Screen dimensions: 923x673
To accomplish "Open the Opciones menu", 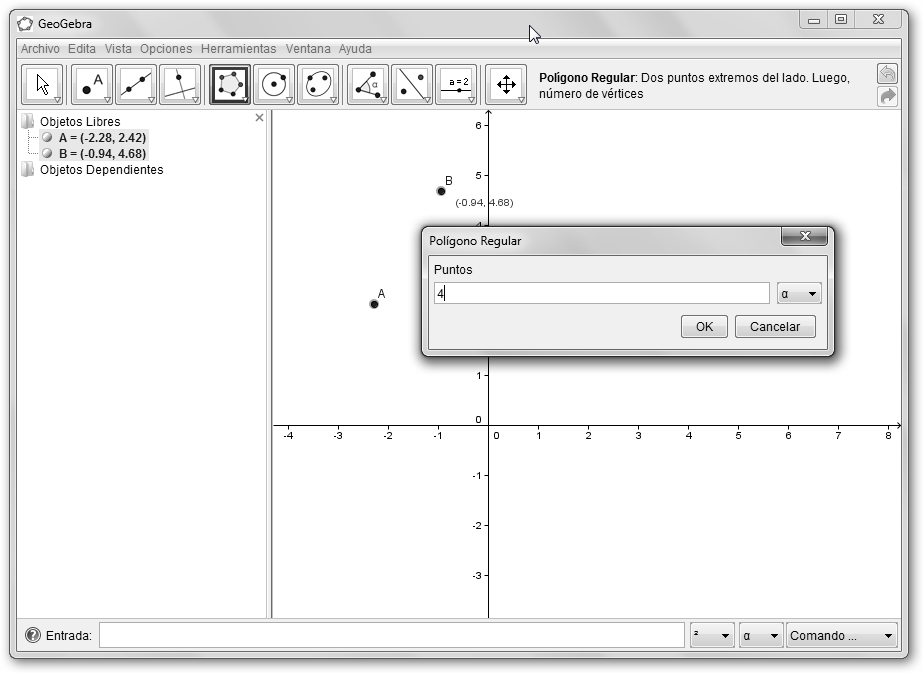I will pos(166,48).
